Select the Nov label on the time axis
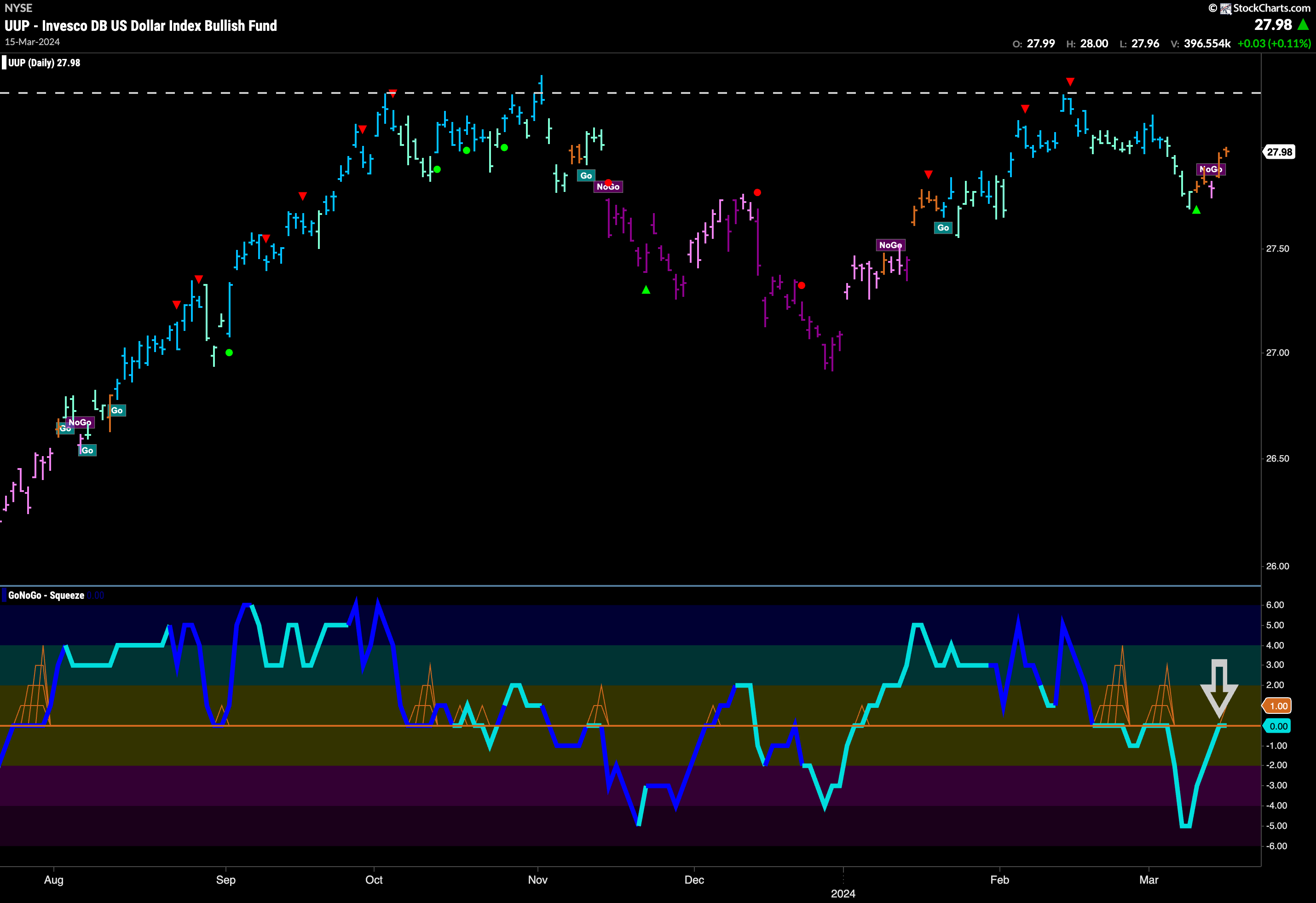Image resolution: width=1316 pixels, height=903 pixels. pyautogui.click(x=537, y=880)
